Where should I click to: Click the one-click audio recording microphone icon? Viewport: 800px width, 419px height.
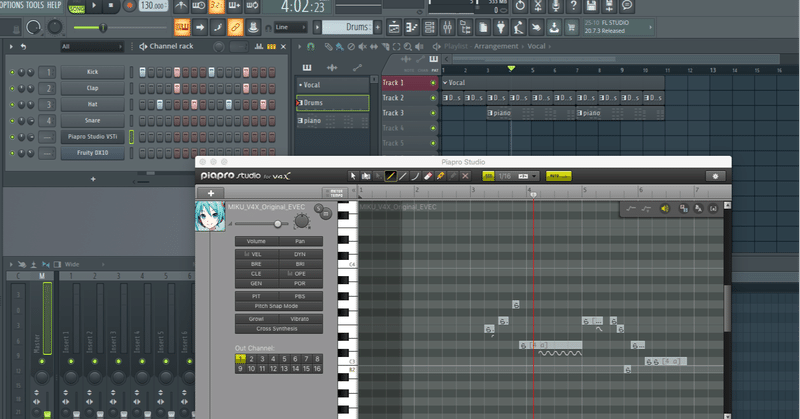click(556, 6)
